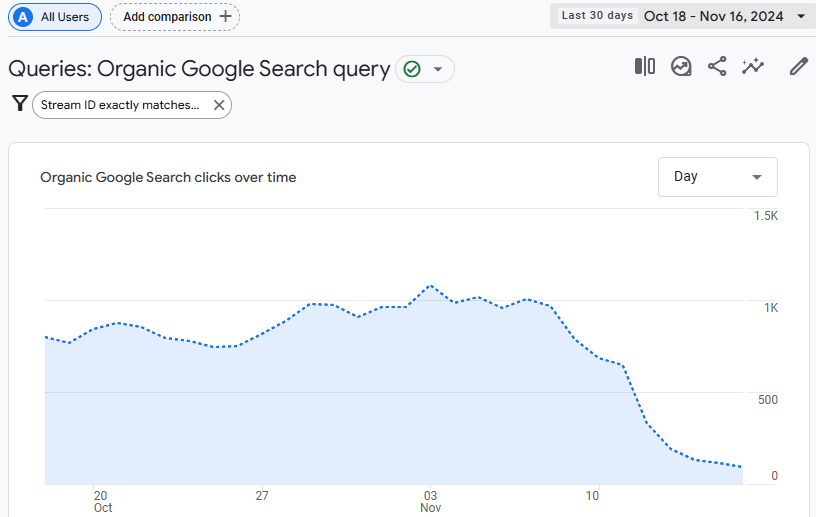Click the Oct 20 date axis label

tap(102, 501)
